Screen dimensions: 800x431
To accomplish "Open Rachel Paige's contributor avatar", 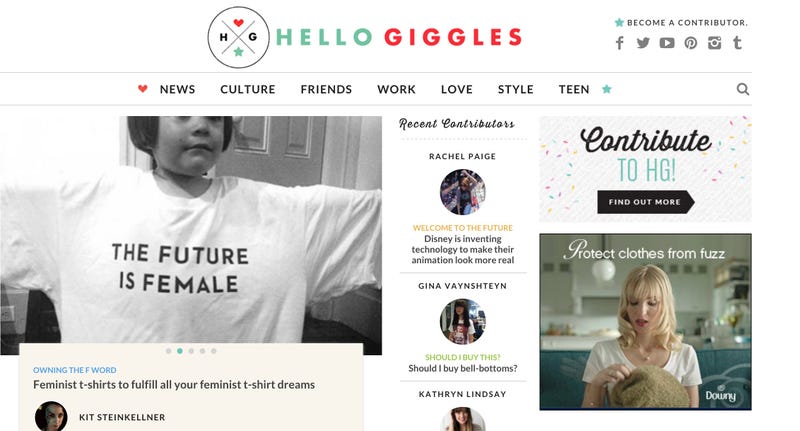I will 463,192.
